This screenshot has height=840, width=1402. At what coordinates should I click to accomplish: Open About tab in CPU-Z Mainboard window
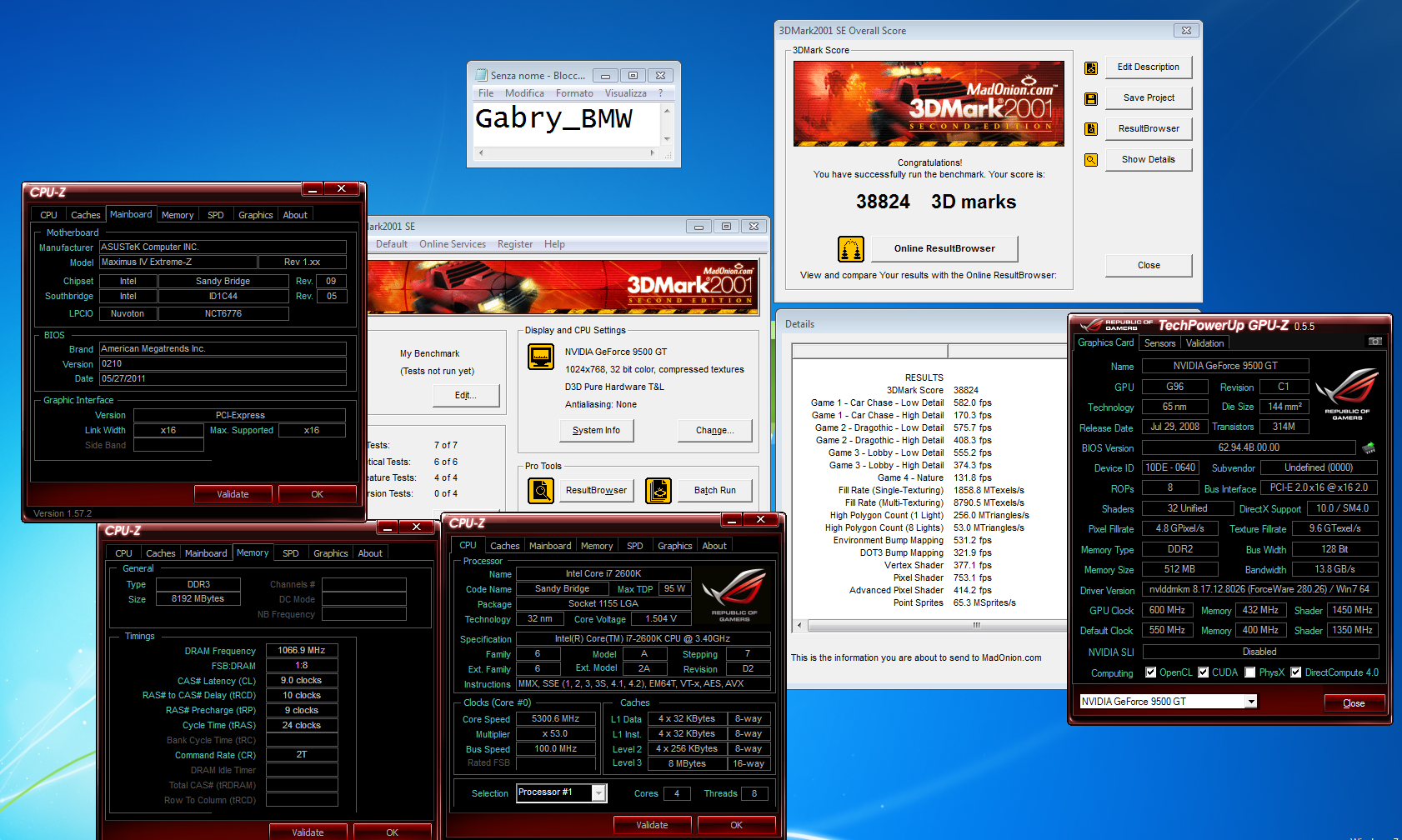coord(295,215)
